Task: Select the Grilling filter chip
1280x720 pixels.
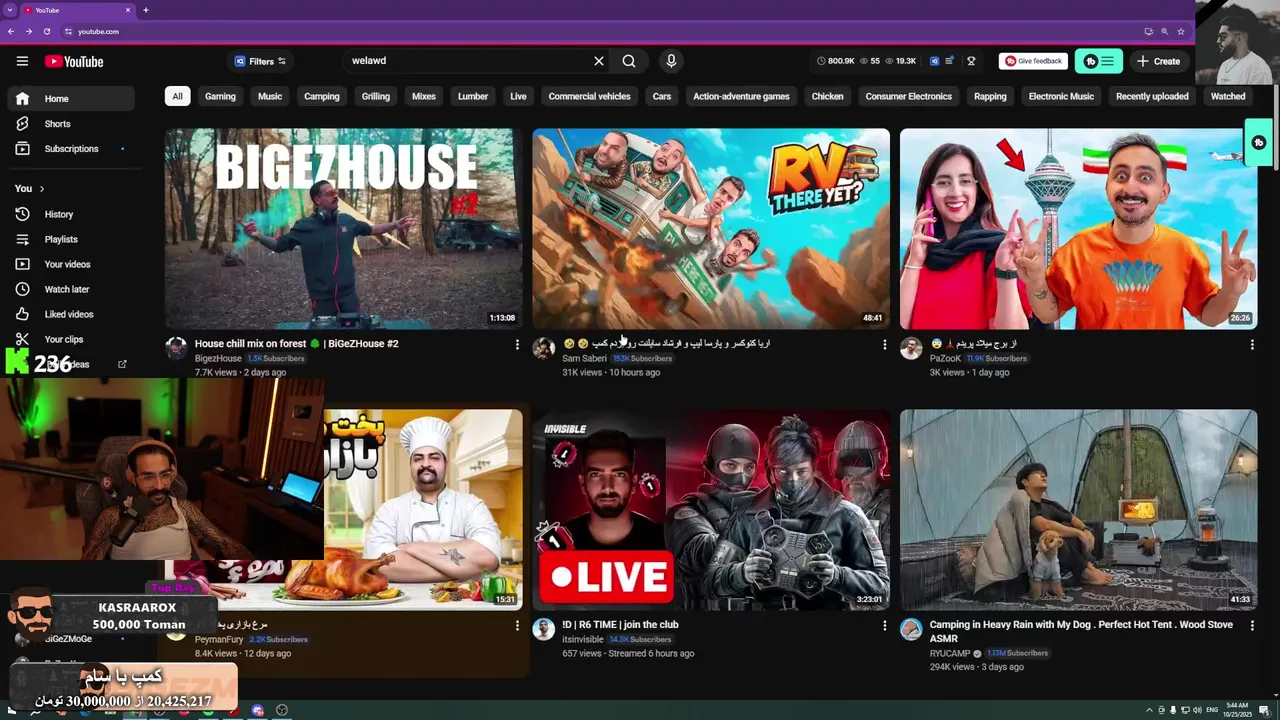Action: pos(376,96)
